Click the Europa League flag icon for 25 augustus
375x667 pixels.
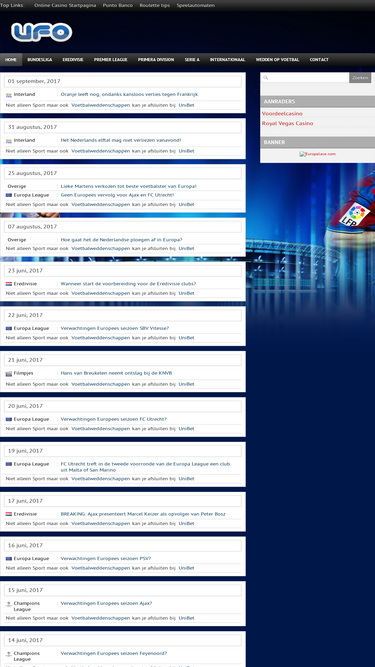pyautogui.click(x=9, y=195)
